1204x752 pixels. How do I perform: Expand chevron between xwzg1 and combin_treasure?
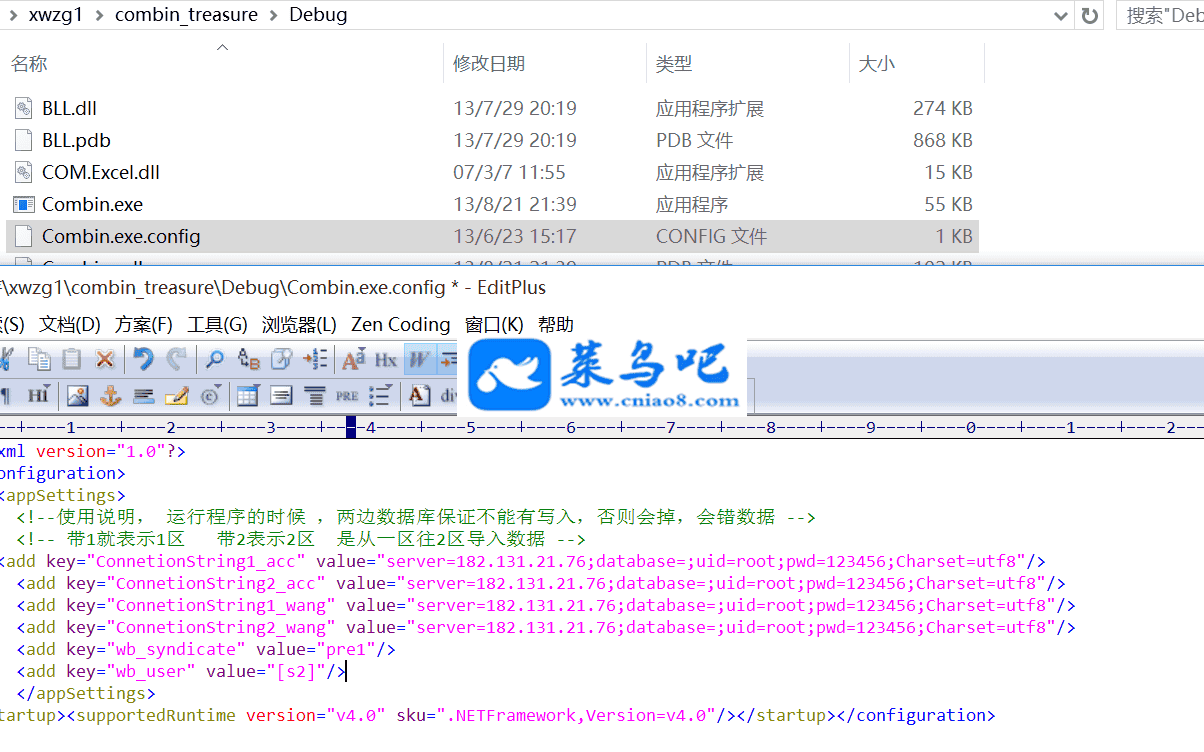(99, 15)
